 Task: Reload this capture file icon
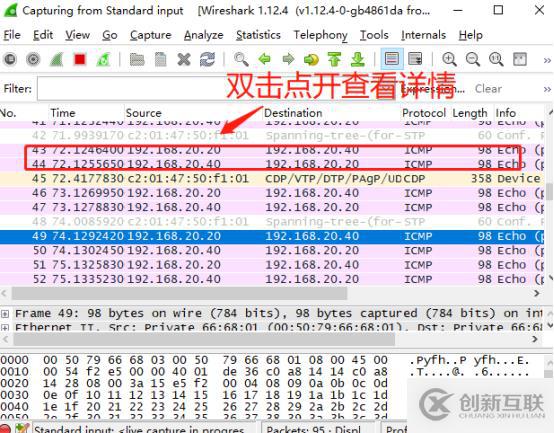(x=207, y=59)
